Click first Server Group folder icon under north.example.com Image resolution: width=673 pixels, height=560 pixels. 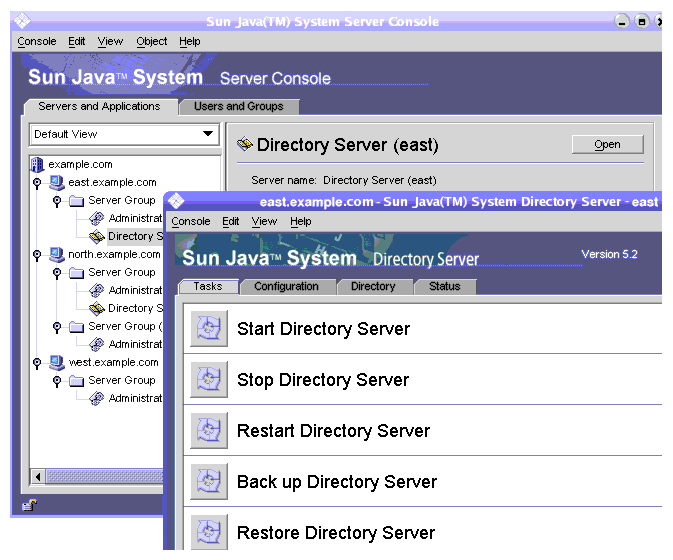pos(76,273)
